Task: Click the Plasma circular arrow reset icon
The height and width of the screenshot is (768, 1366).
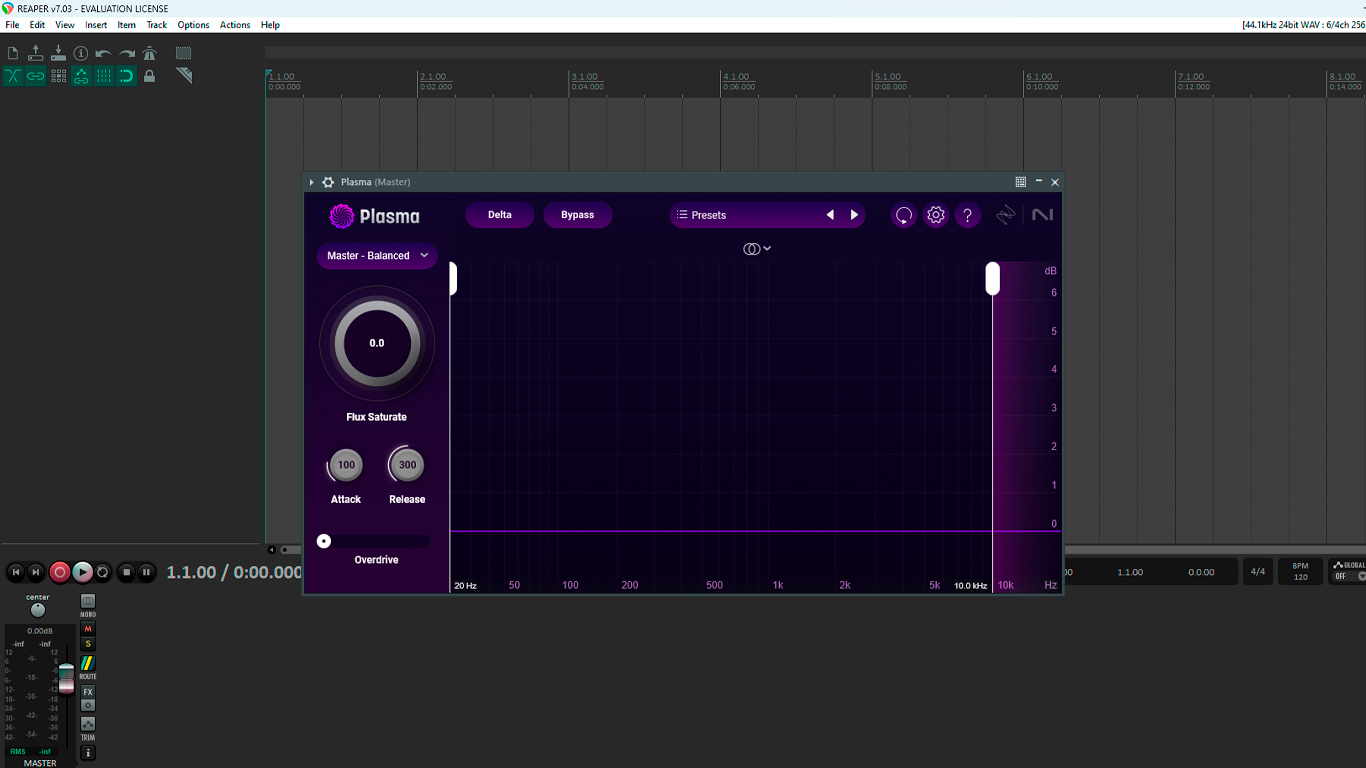Action: (904, 215)
